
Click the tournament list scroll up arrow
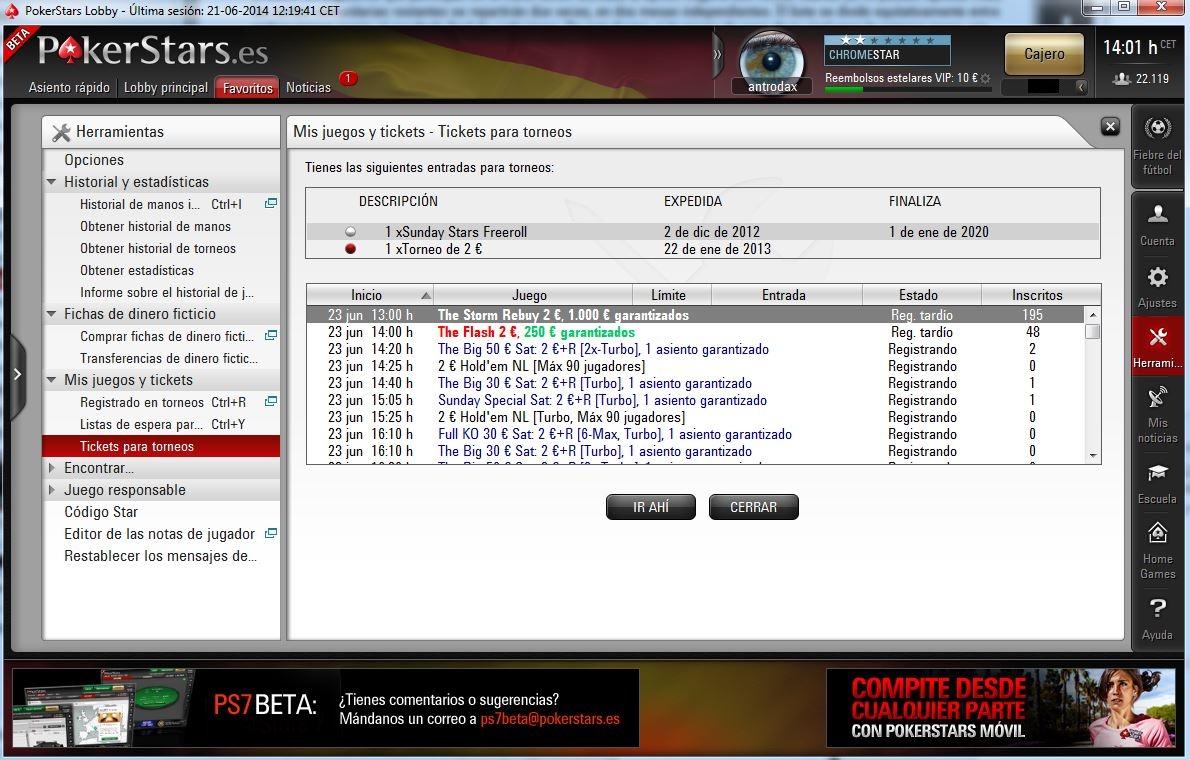[x=1093, y=314]
